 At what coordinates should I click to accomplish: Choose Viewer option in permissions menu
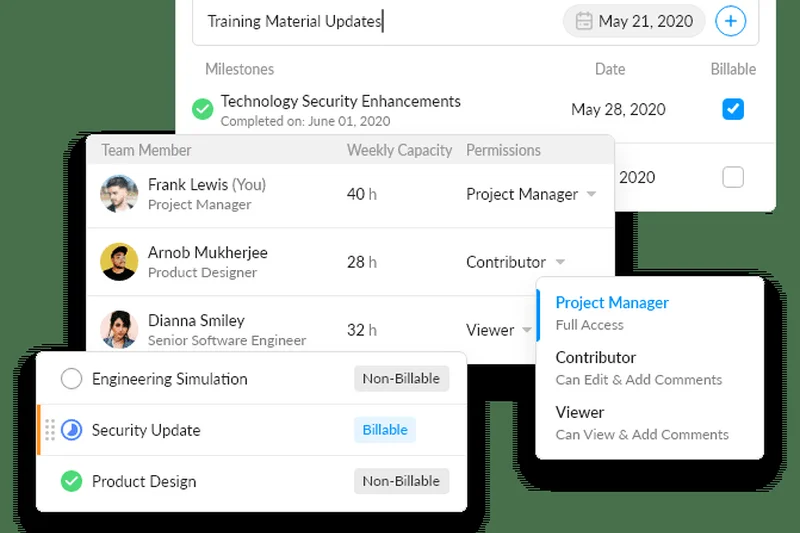pos(580,413)
